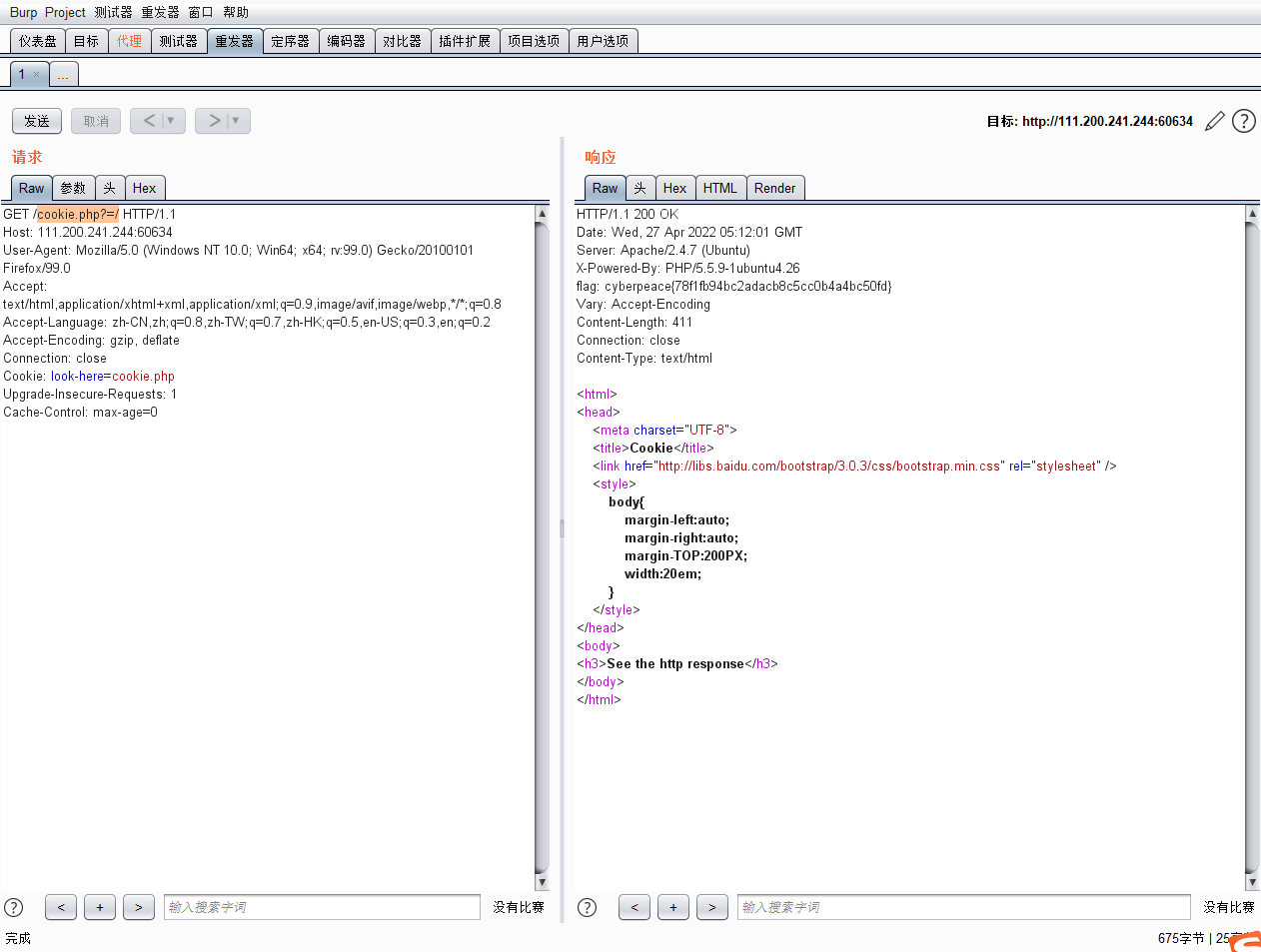Screen dimensions: 1261x952
Task: Switch to the 目标 tab
Action: click(87, 41)
